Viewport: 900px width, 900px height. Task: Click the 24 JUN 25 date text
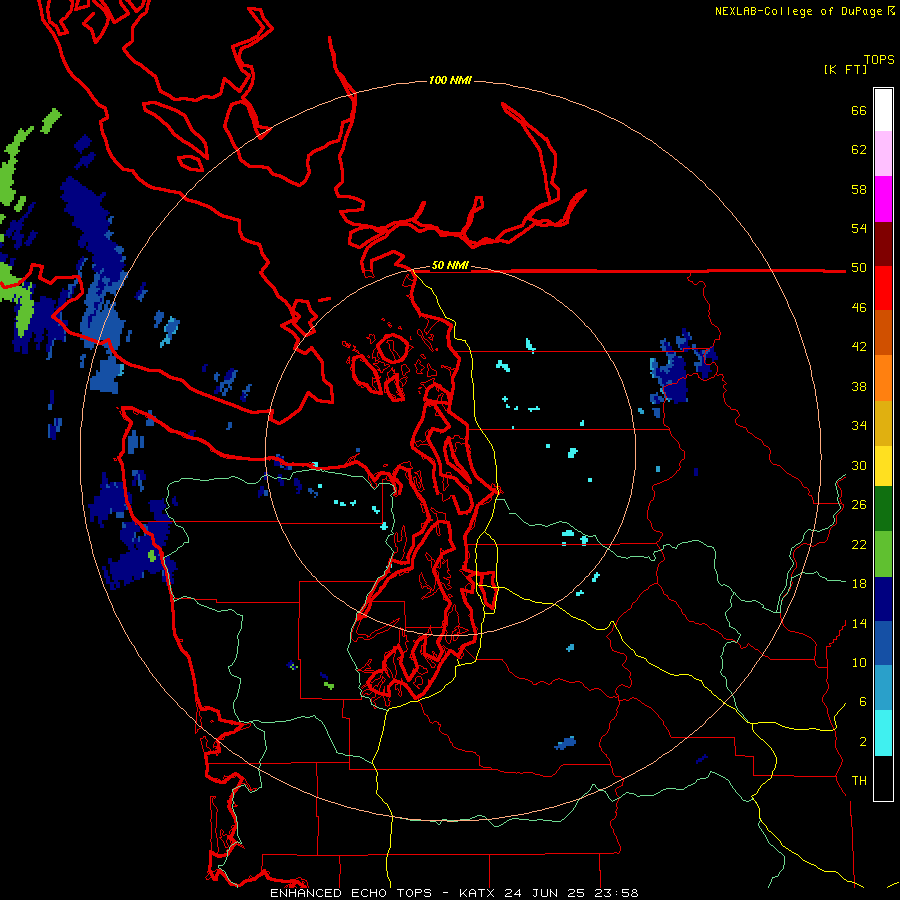click(x=544, y=893)
